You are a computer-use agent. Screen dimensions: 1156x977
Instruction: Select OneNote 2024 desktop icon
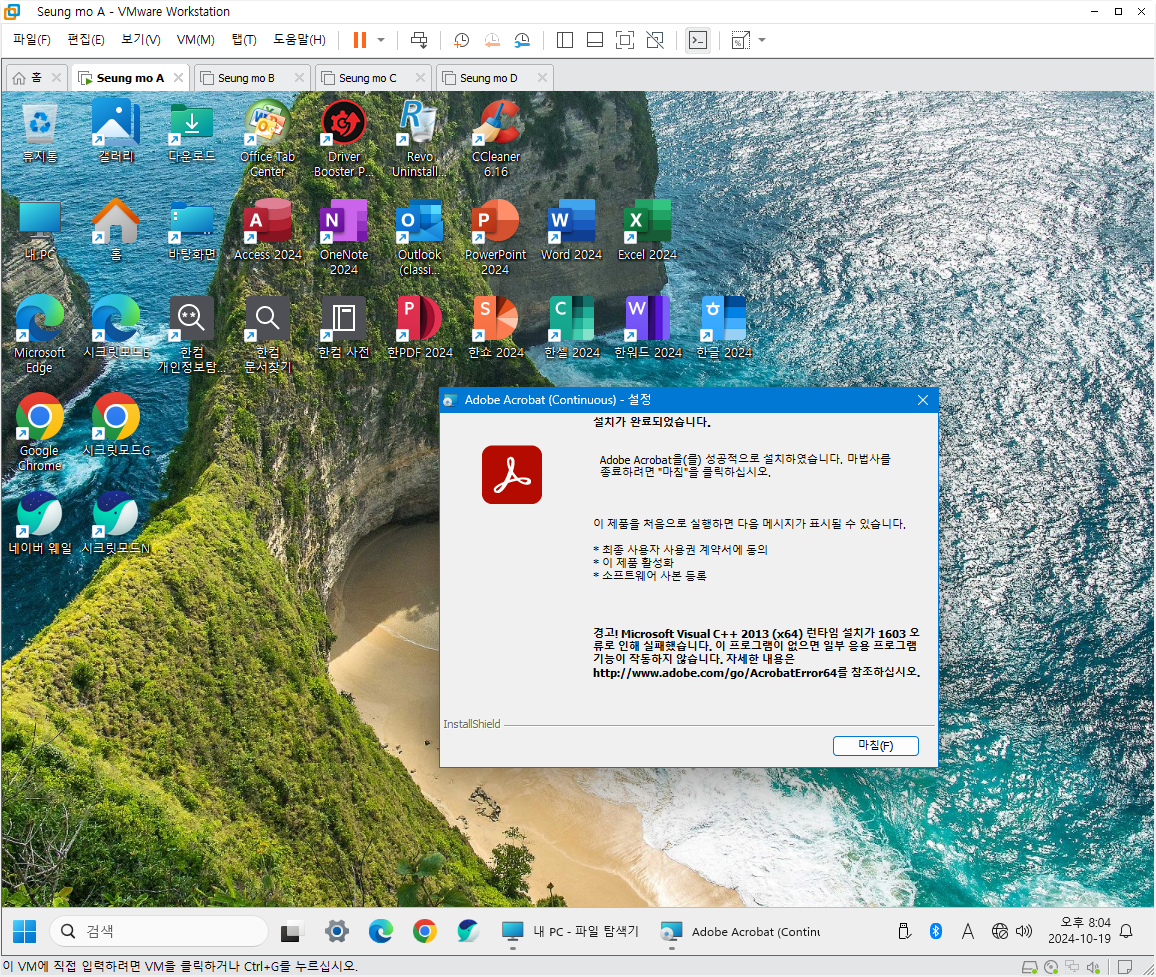coord(344,237)
